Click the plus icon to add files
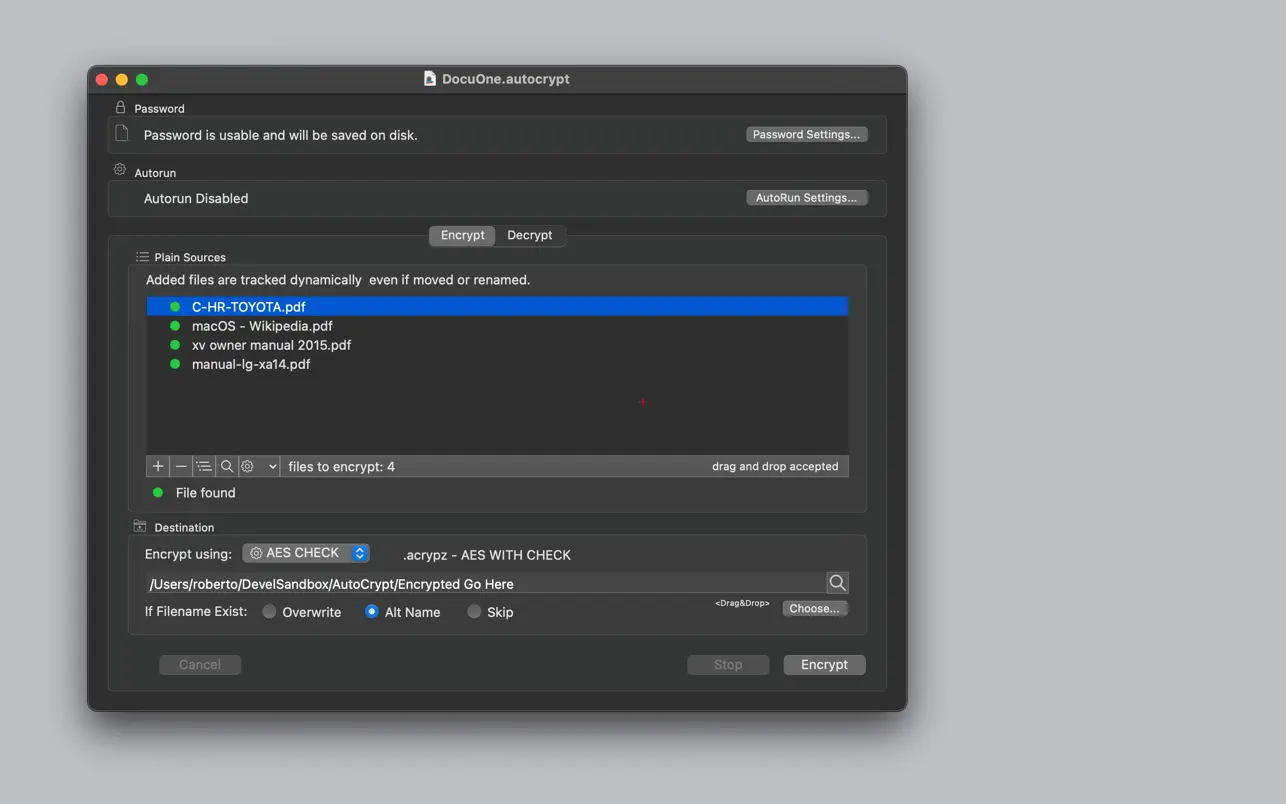 [x=158, y=466]
